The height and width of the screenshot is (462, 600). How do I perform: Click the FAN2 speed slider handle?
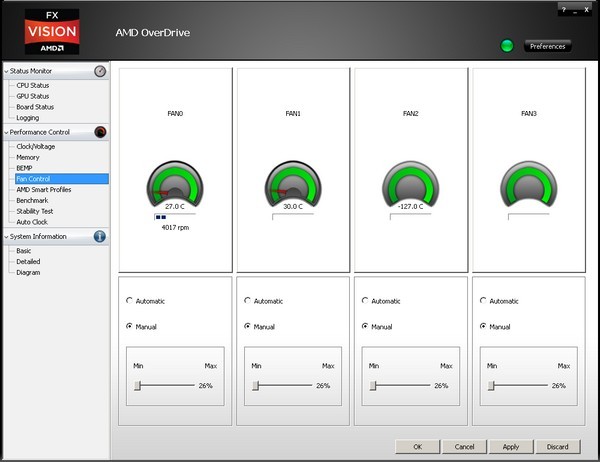point(374,385)
